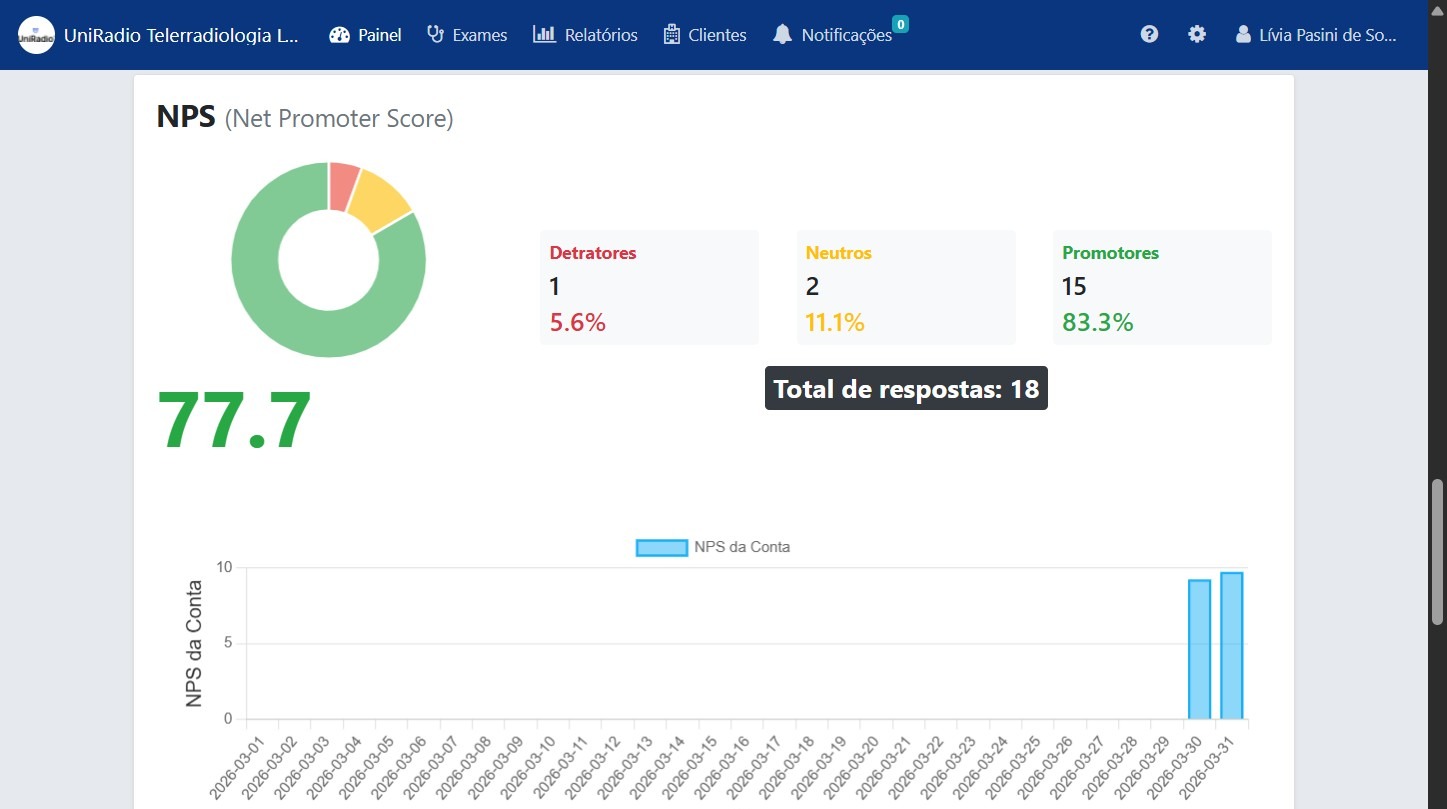Screen dimensions: 1447x809
Task: Click the stethoscope Exames icon
Action: pos(435,35)
